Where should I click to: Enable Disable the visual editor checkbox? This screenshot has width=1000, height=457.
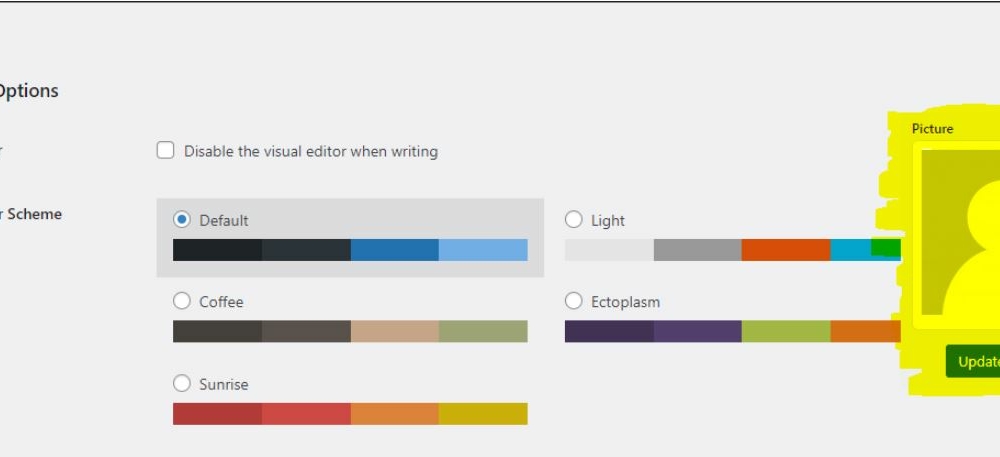165,150
